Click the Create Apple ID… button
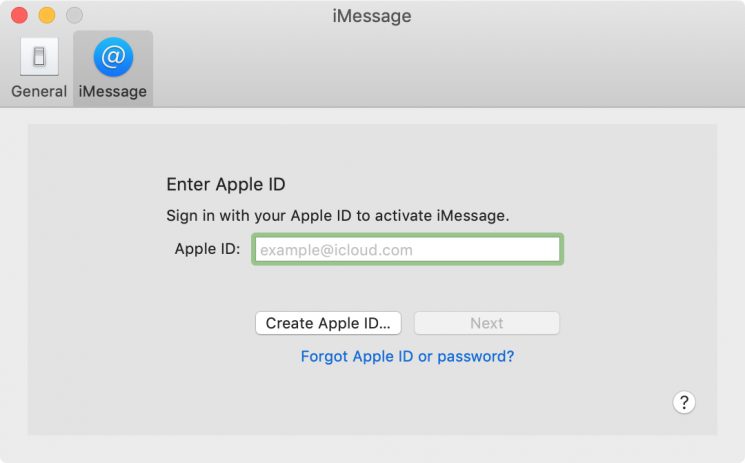 pyautogui.click(x=329, y=323)
